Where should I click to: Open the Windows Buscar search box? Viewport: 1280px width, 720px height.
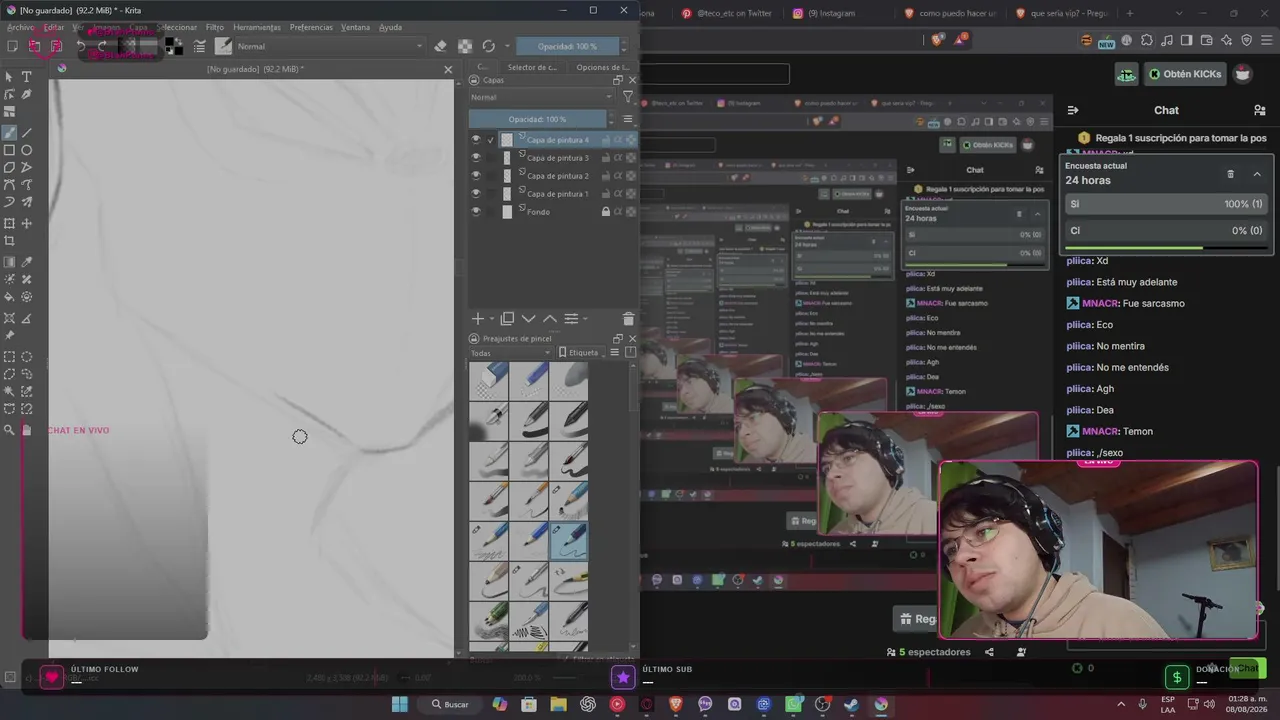pos(450,704)
